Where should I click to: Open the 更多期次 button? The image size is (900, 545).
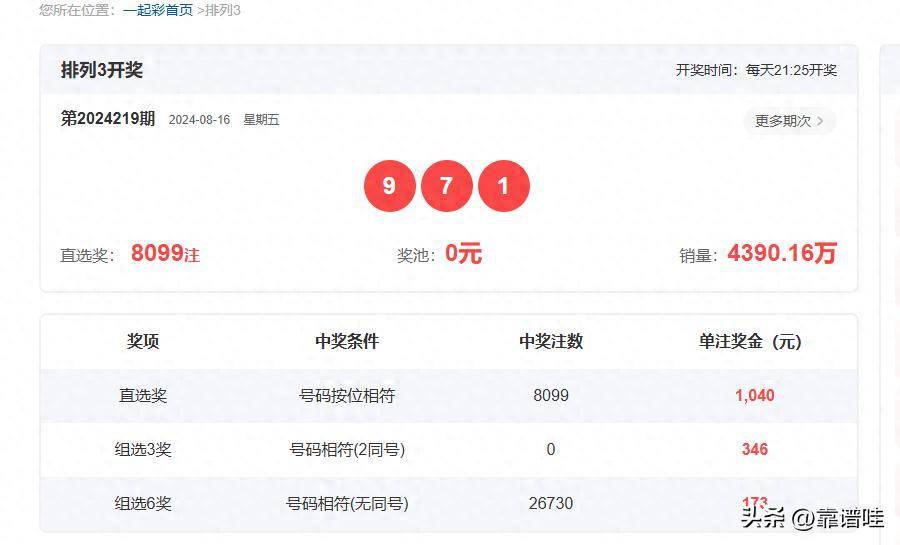[789, 121]
